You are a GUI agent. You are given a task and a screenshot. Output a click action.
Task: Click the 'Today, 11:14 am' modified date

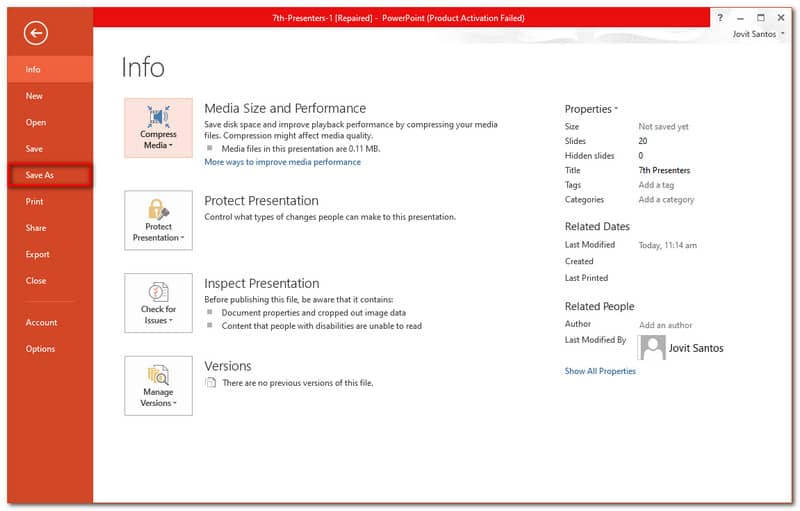pos(667,245)
